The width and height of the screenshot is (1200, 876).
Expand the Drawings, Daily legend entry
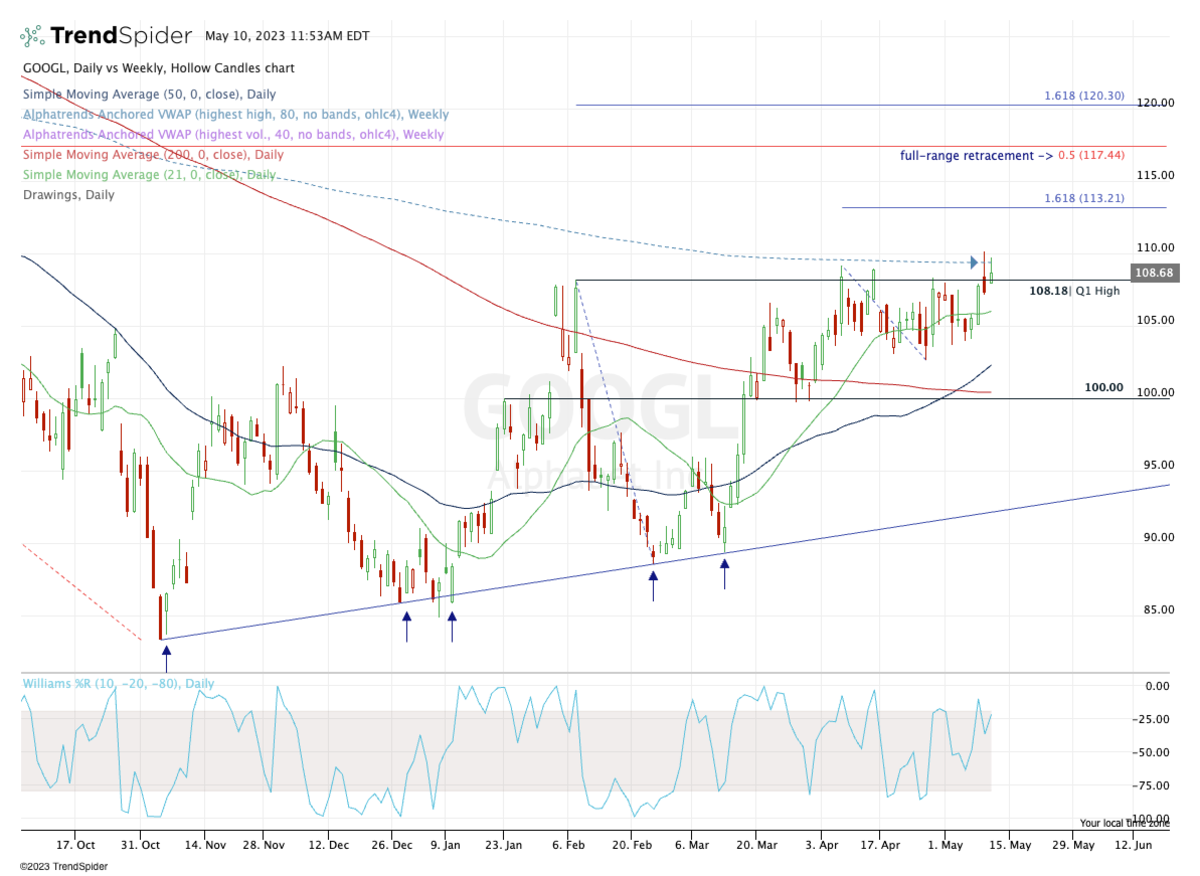[68, 195]
